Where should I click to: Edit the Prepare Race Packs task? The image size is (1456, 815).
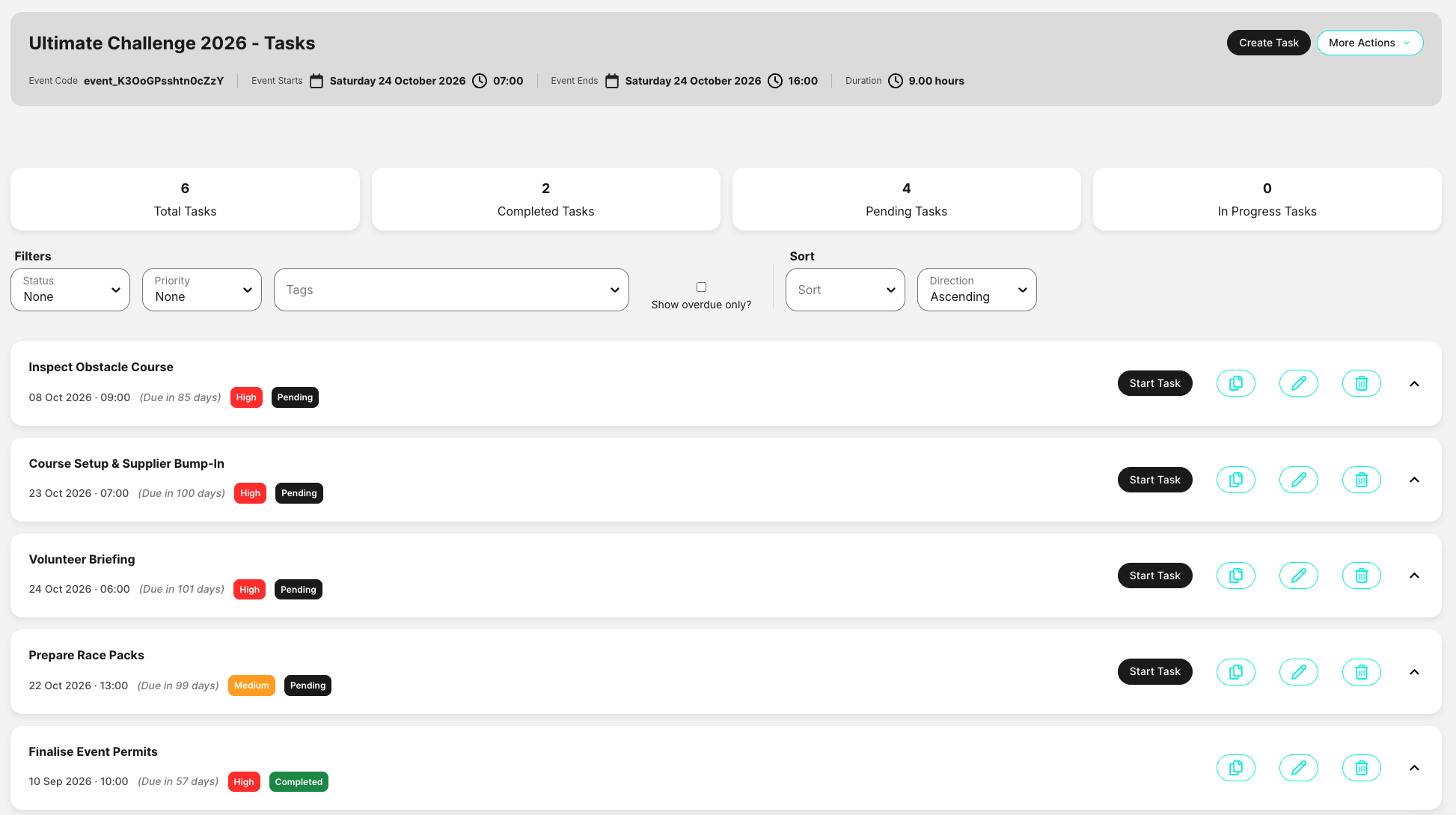coord(1299,671)
